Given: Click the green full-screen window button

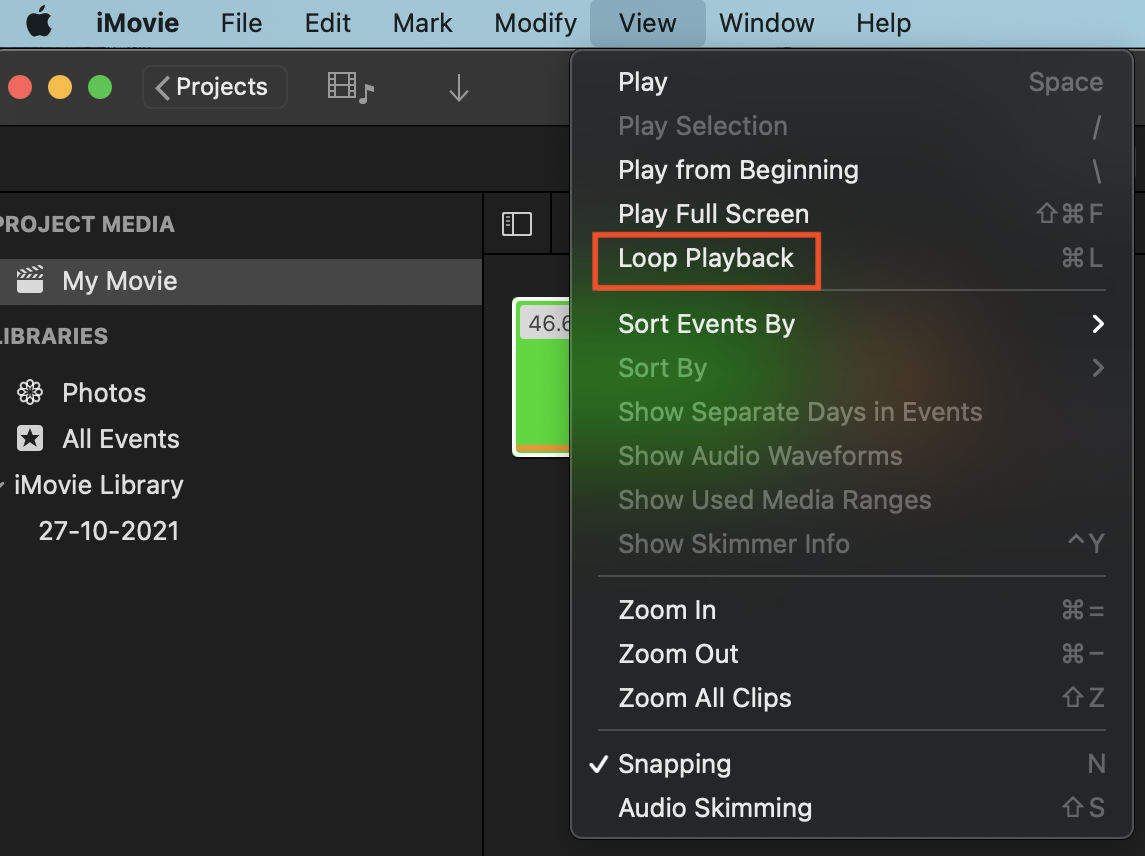Looking at the screenshot, I should coord(100,87).
